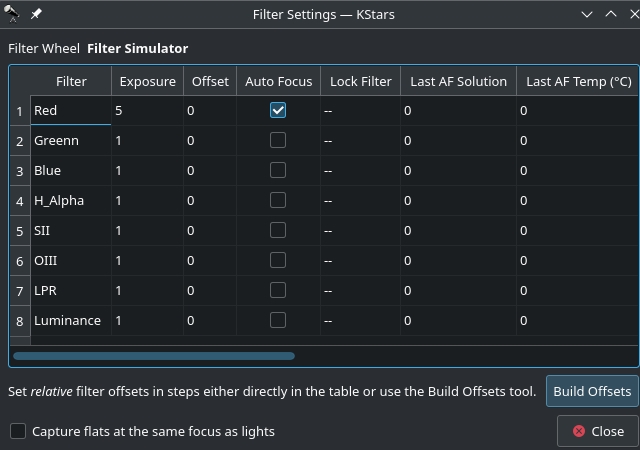The width and height of the screenshot is (640, 450).
Task: Click the Offset column header
Action: (x=210, y=81)
